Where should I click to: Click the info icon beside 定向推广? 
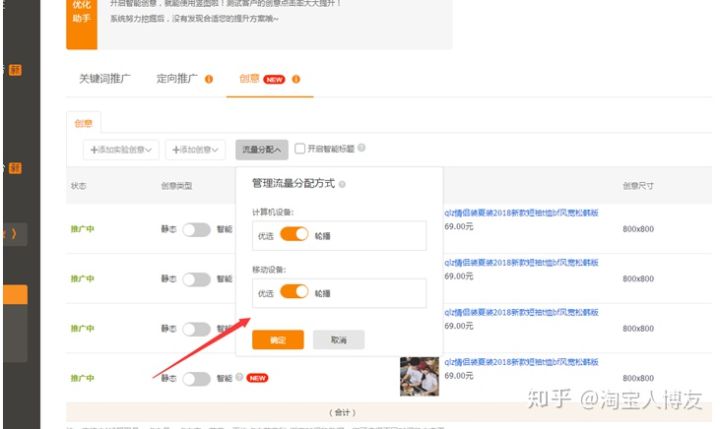pyautogui.click(x=209, y=79)
